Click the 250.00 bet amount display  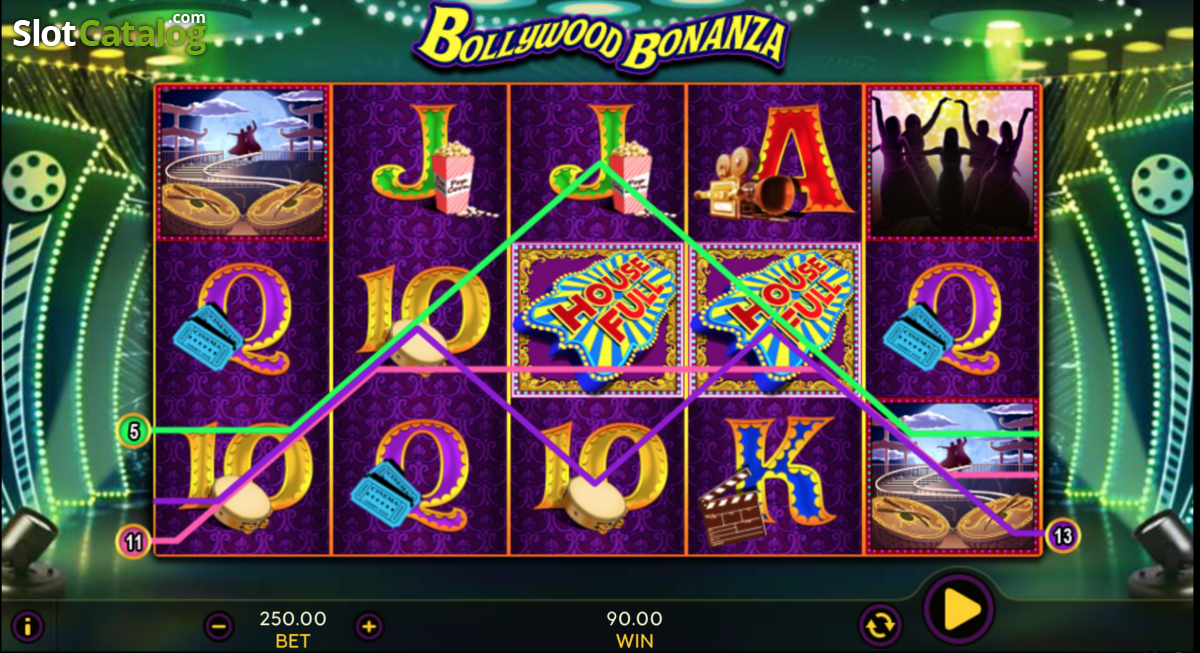click(293, 619)
